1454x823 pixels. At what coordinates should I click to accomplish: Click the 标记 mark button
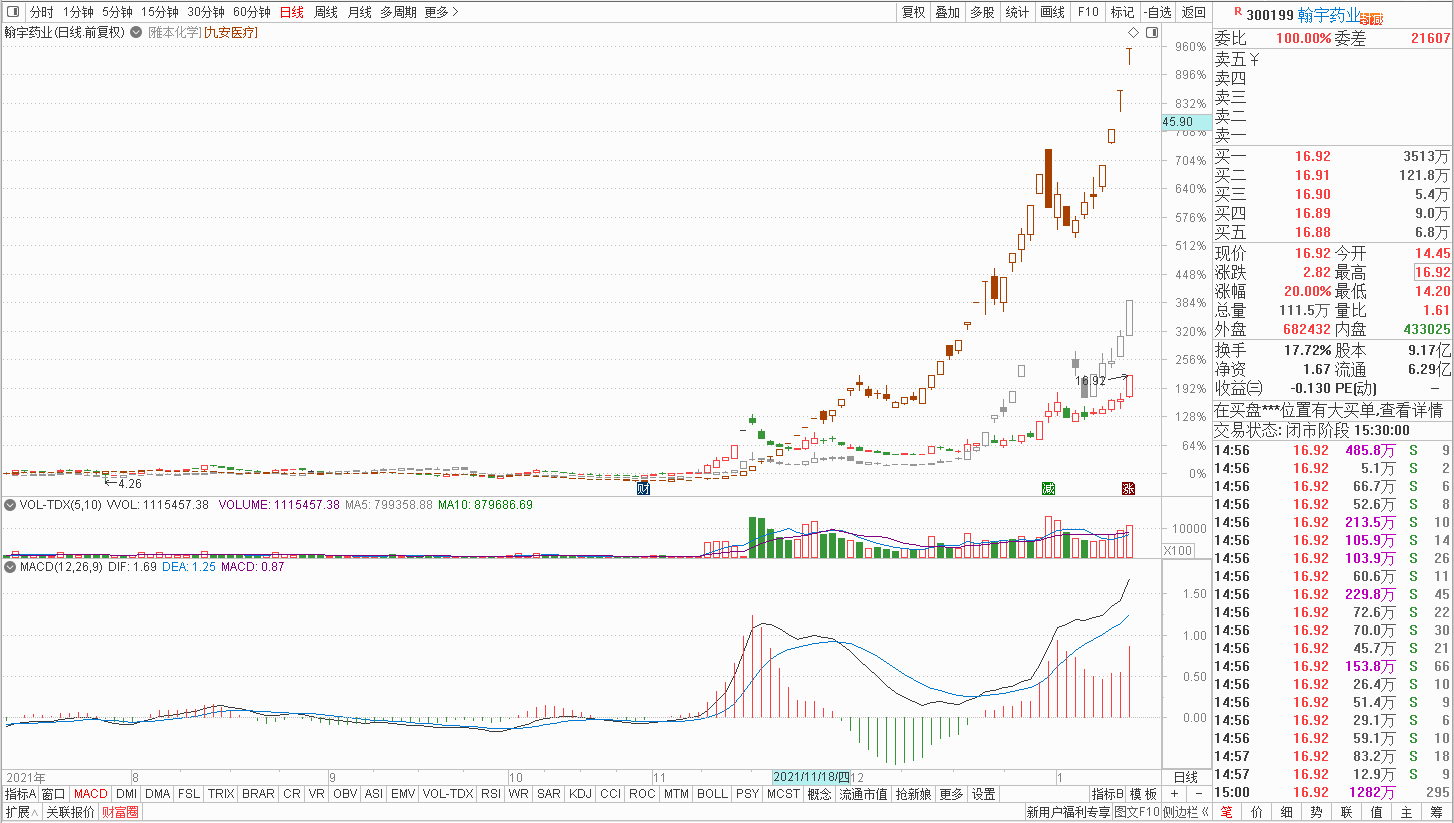(1122, 12)
